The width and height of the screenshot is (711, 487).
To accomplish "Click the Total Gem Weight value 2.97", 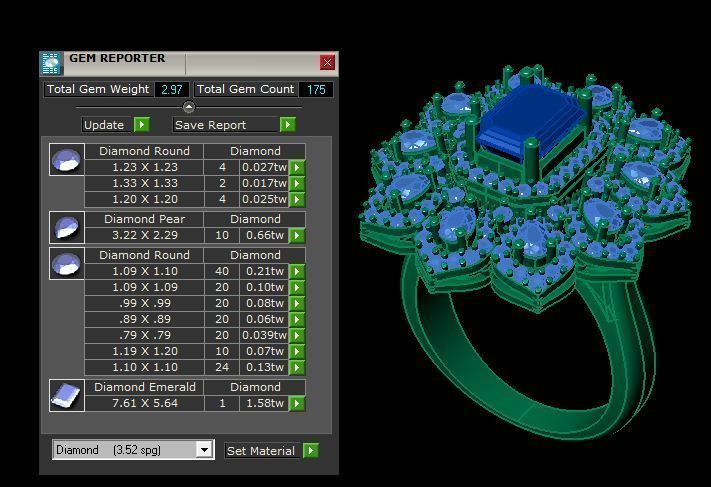I will 172,89.
